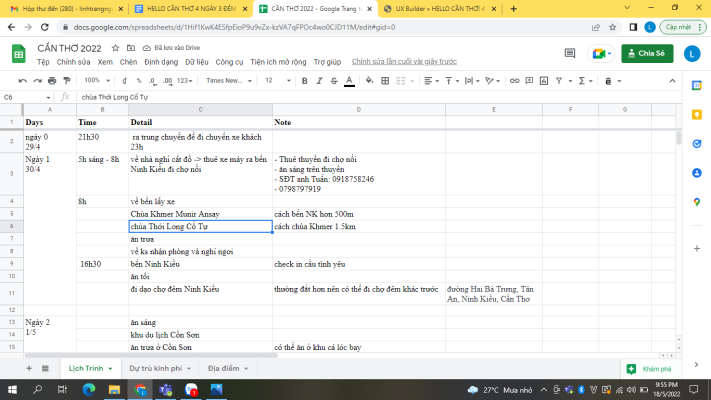The width and height of the screenshot is (711, 400).
Task: Click the print icon in the toolbar
Action: (x=51, y=80)
